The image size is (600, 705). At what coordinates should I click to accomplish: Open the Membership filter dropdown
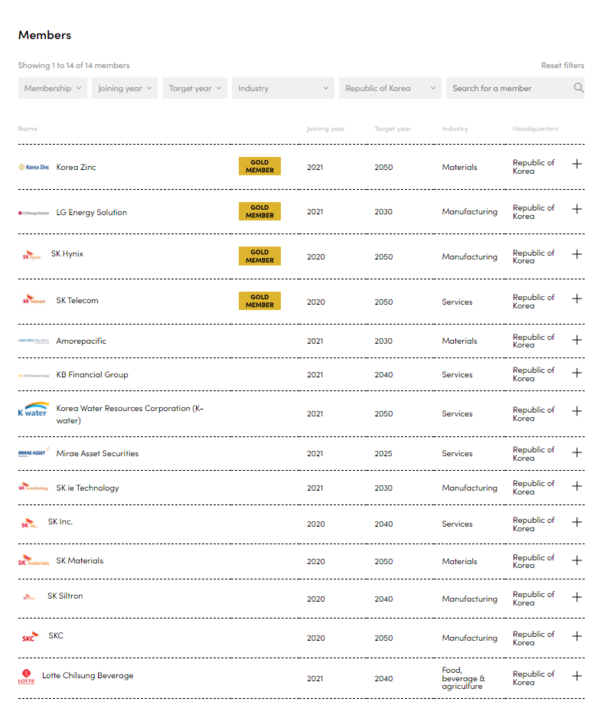pyautogui.click(x=53, y=88)
